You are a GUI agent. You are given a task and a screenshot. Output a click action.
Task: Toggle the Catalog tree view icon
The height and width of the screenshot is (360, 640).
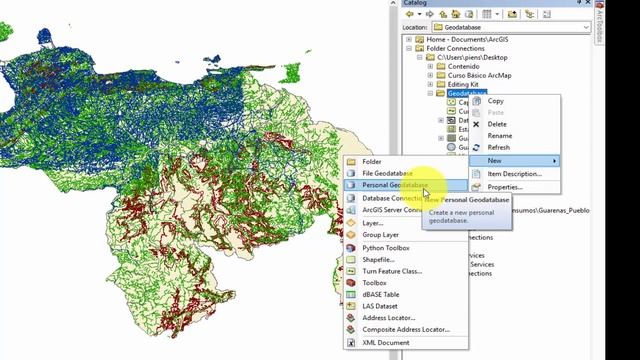[529, 14]
